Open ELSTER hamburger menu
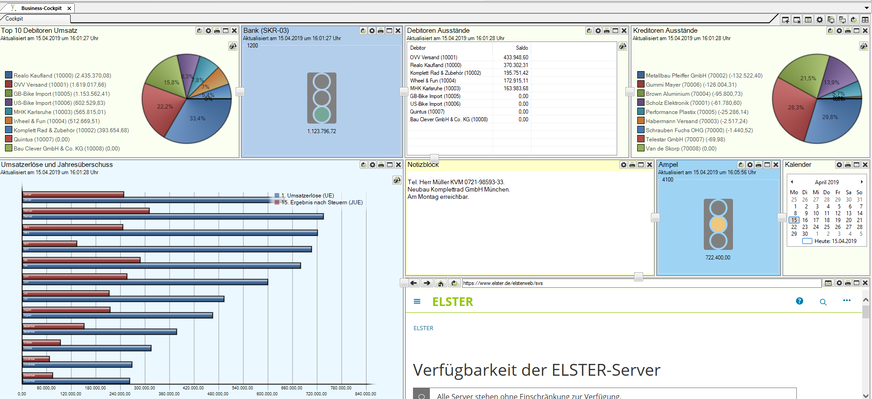The height and width of the screenshot is (399, 872). coord(418,302)
